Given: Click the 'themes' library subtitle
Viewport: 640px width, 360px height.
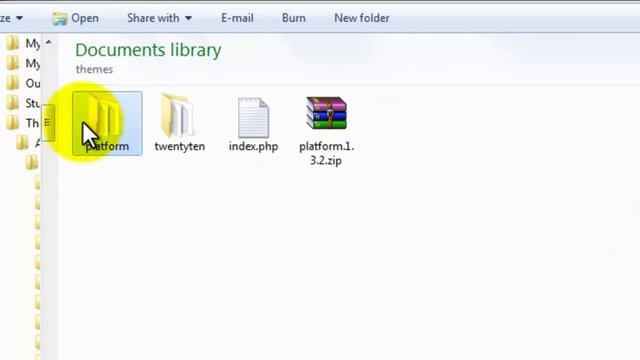Looking at the screenshot, I should click(94, 69).
